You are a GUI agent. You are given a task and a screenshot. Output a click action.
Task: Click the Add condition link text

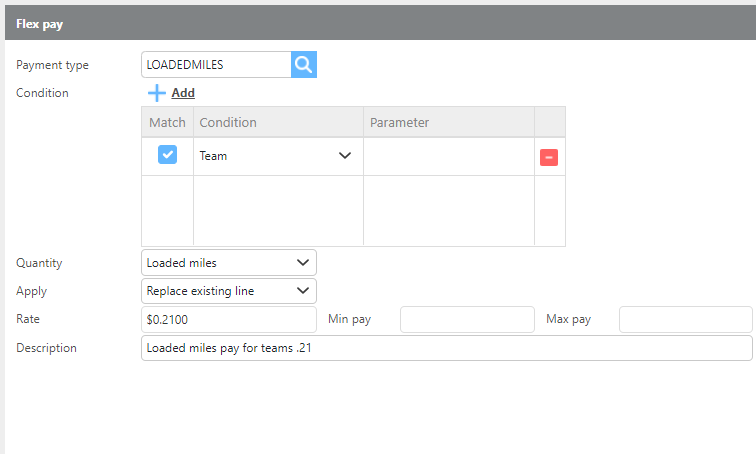(183, 93)
